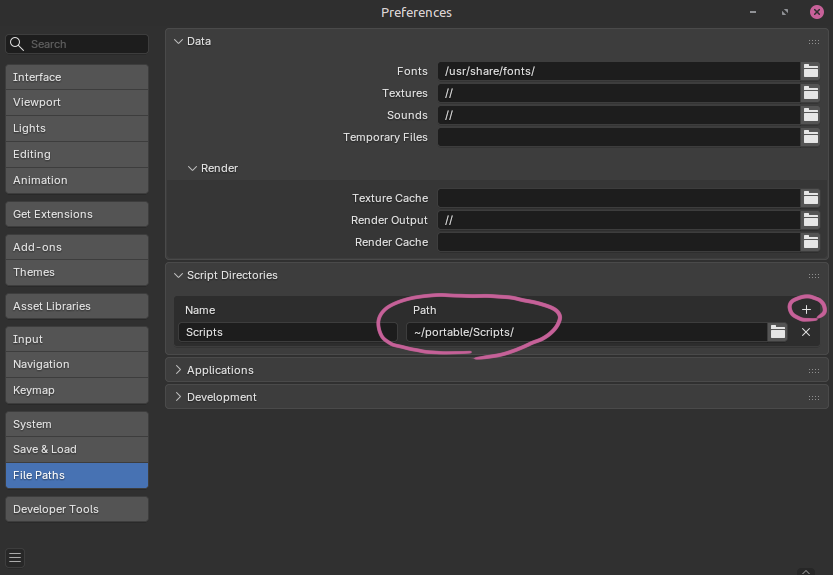Minimize the Preferences window
Viewport: 833px width, 575px height.
(753, 12)
